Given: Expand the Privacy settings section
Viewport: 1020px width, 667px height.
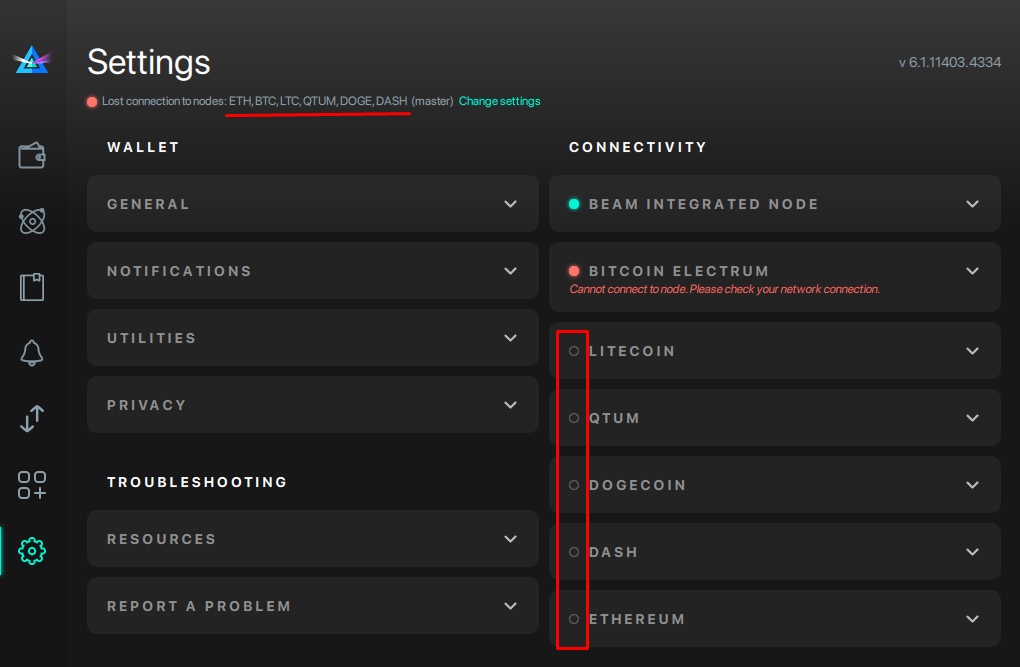Looking at the screenshot, I should coord(510,405).
